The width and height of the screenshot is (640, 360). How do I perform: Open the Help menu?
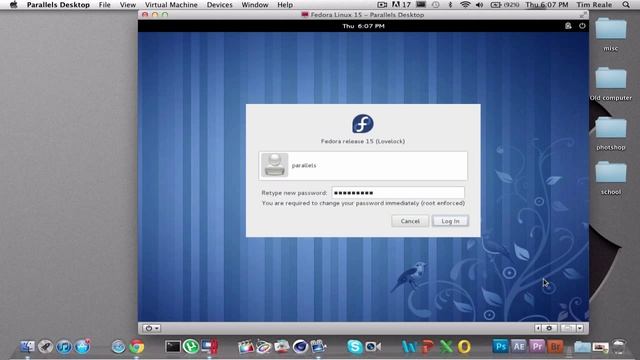(x=285, y=5)
